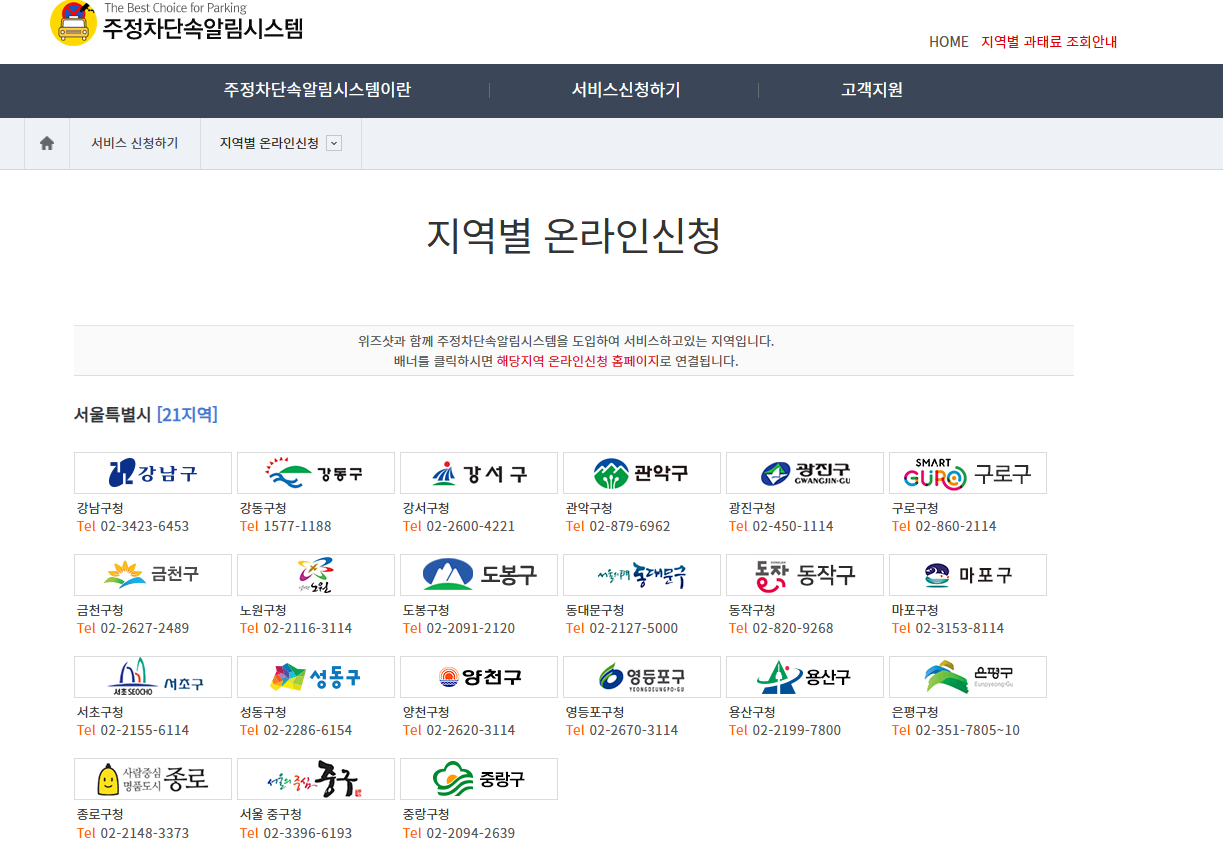Open the 광진구 Gwangjin-gu banner
Image resolution: width=1223 pixels, height=866 pixels.
click(x=805, y=473)
